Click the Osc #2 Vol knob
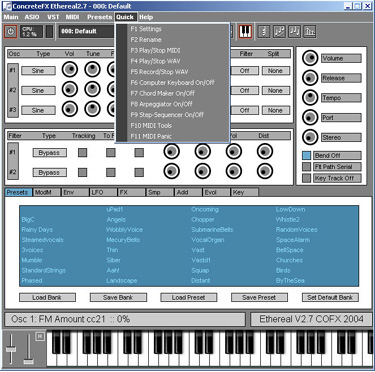 point(70,90)
